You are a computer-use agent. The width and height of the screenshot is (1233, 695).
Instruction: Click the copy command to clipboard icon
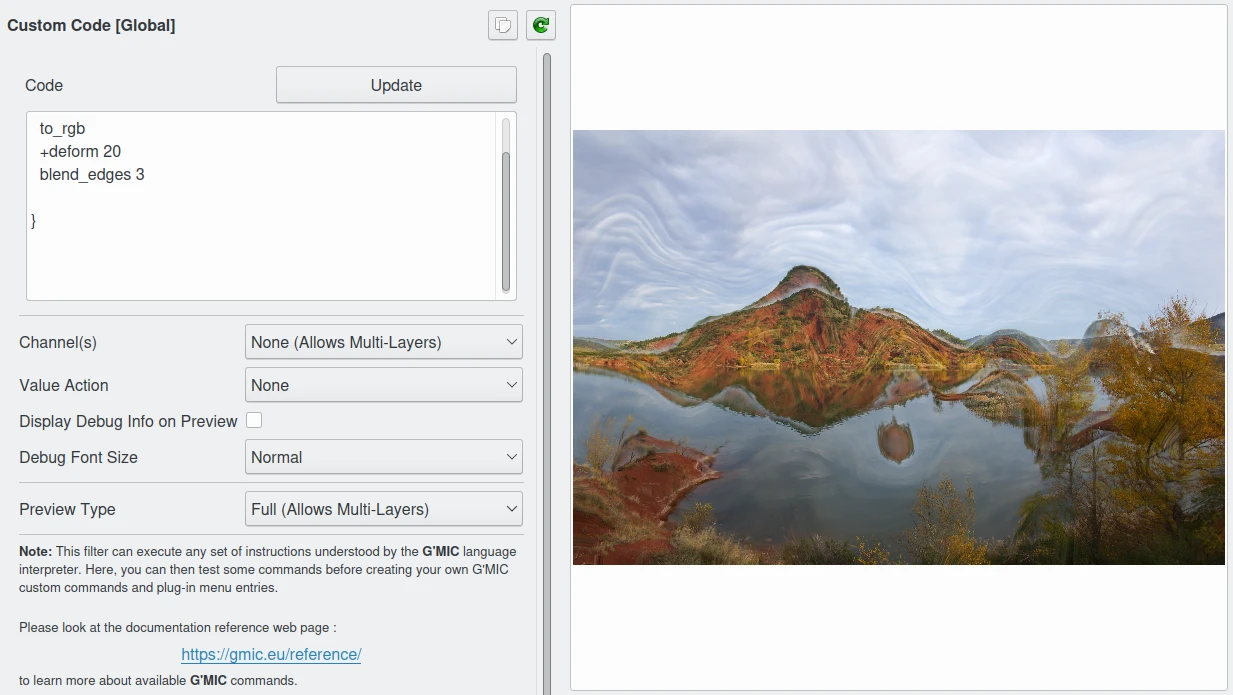pyautogui.click(x=503, y=25)
